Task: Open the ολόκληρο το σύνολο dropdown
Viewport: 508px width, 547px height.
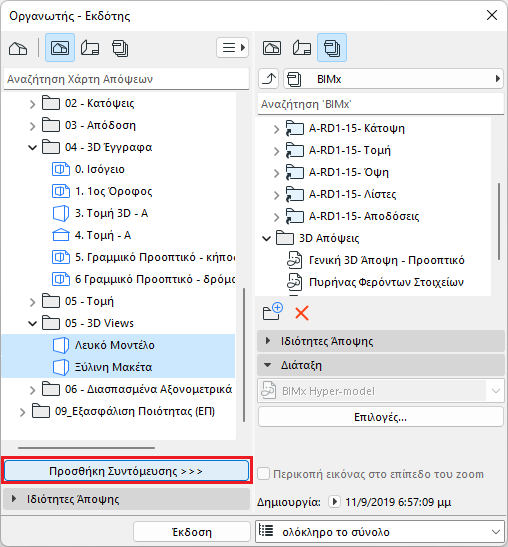Action: point(381,532)
